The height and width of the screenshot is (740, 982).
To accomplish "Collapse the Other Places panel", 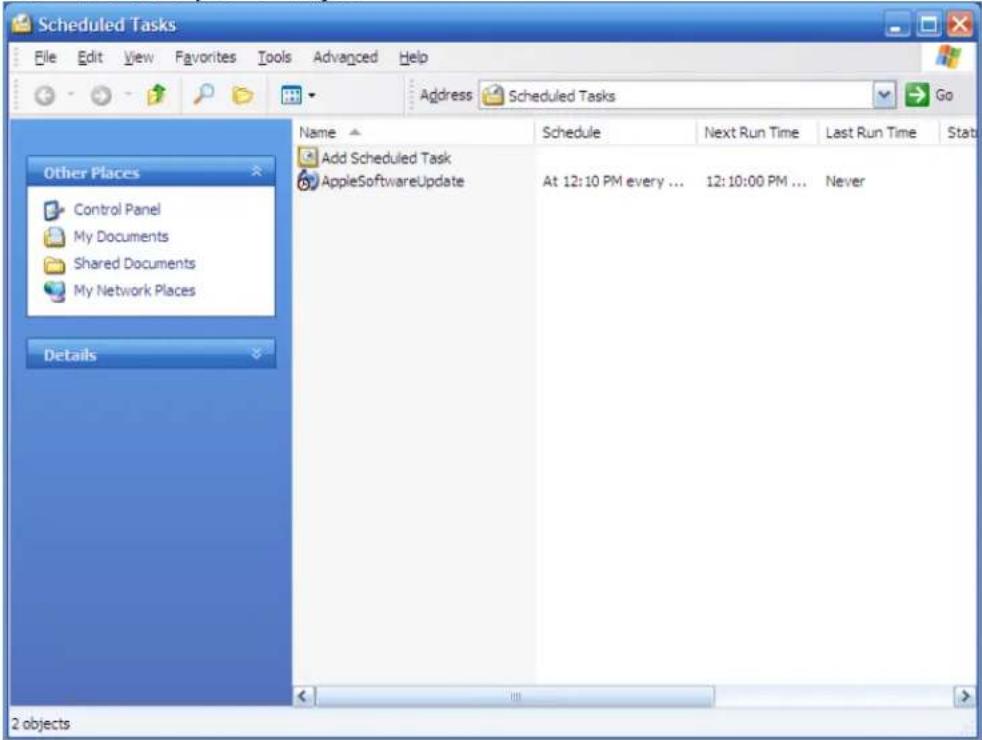I will (x=256, y=172).
